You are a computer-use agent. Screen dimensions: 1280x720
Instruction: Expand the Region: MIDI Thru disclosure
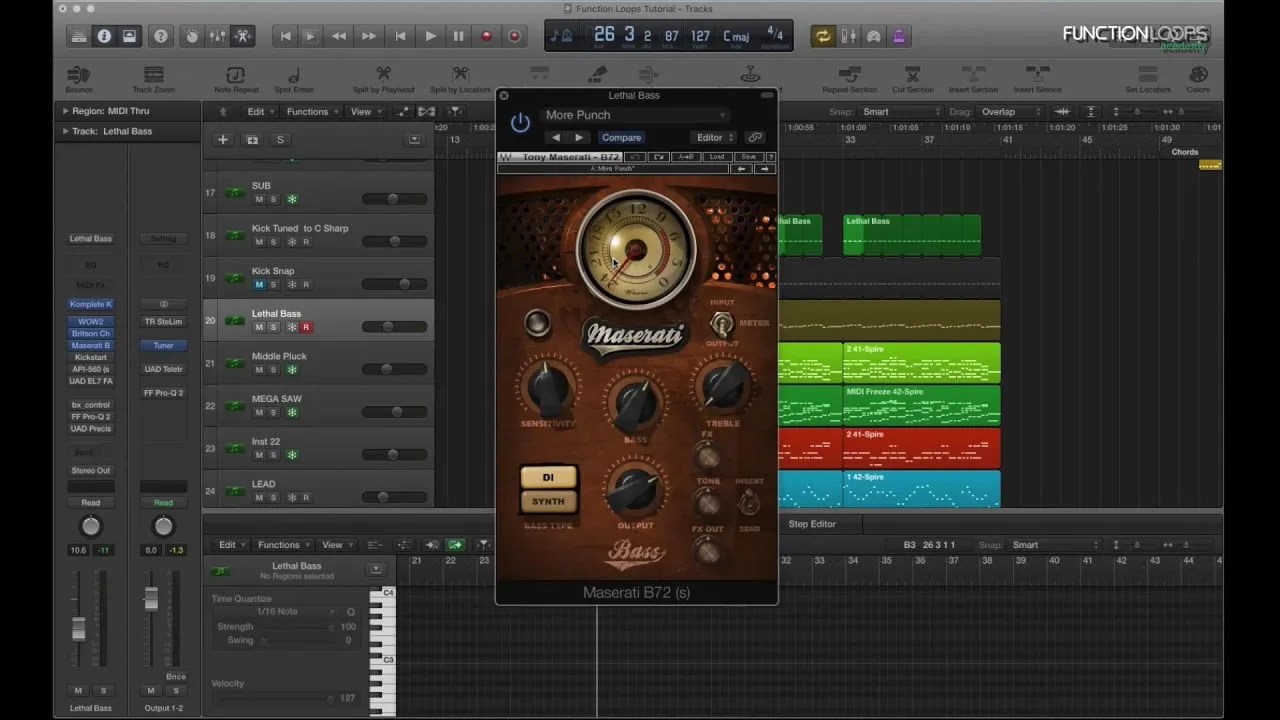pyautogui.click(x=66, y=111)
